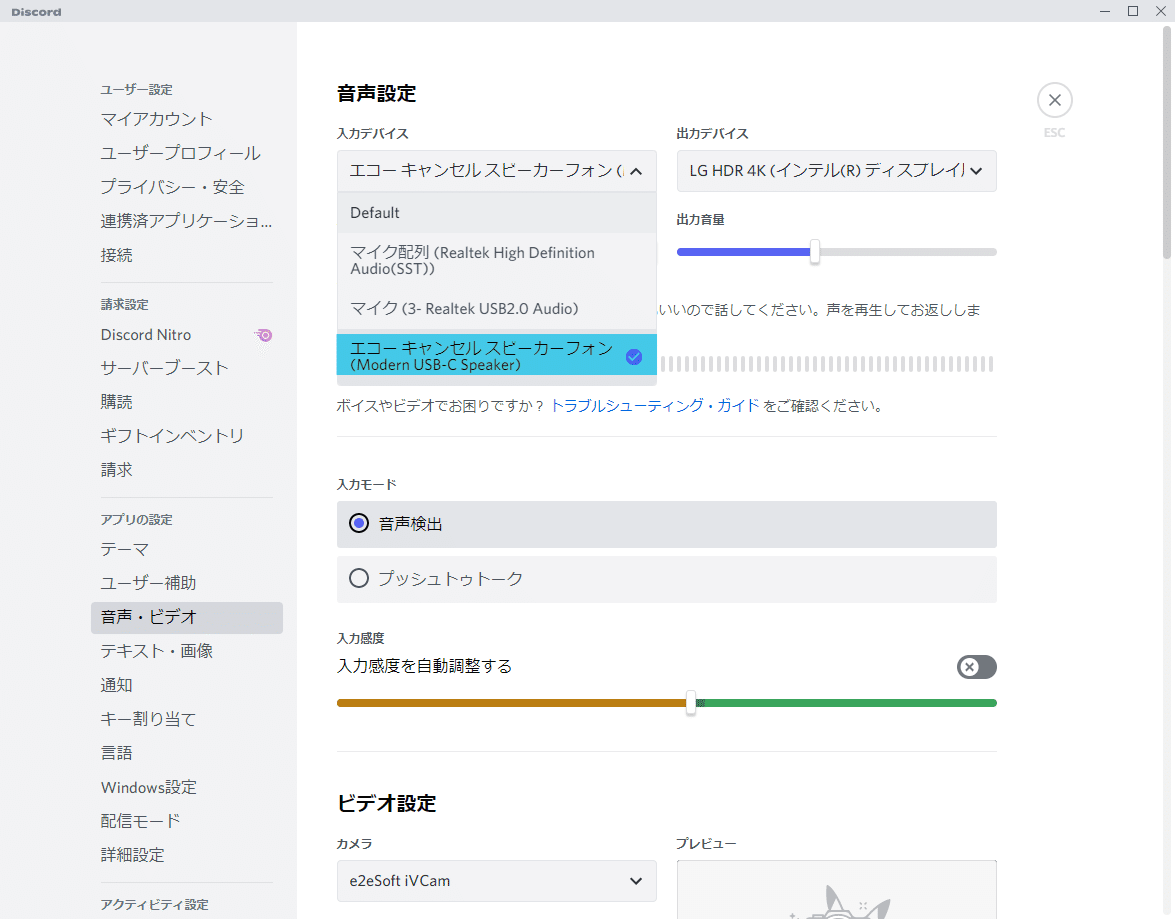Image resolution: width=1175 pixels, height=919 pixels.
Task: Choose Default input device option
Action: click(x=497, y=213)
